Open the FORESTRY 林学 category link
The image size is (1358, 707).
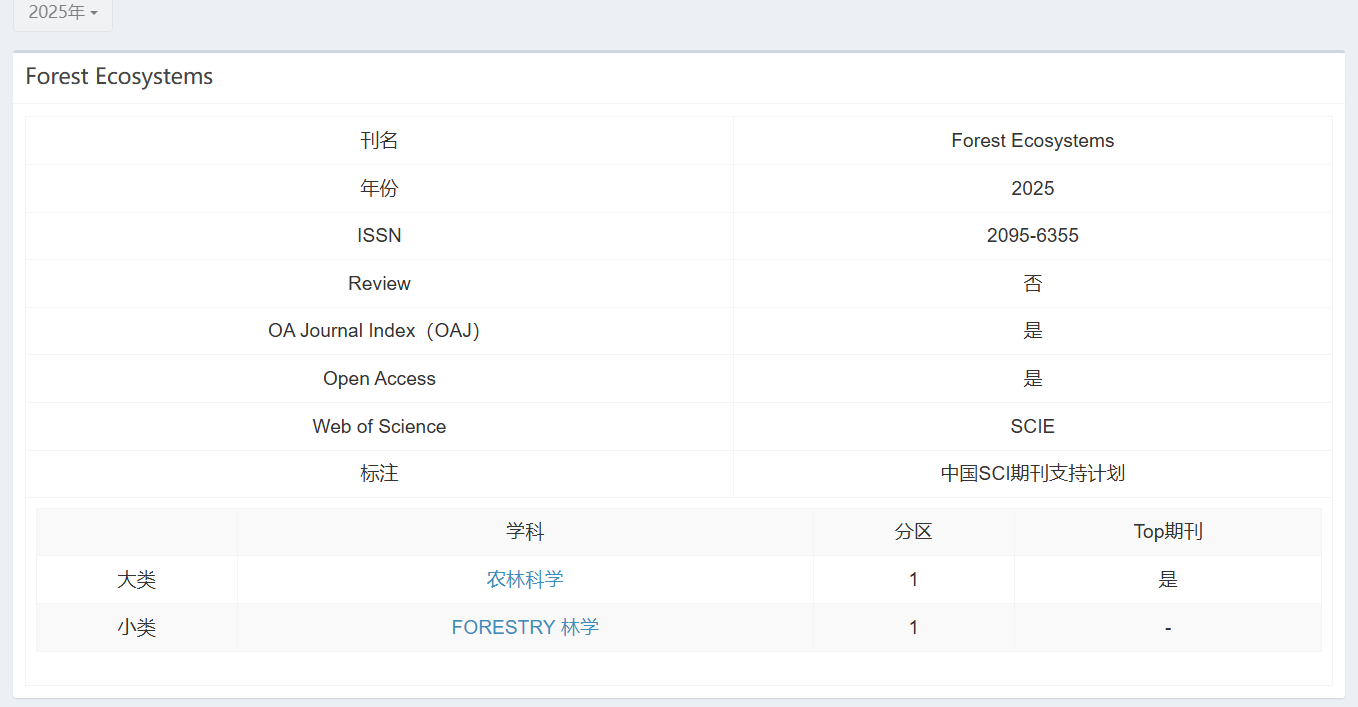coord(525,628)
